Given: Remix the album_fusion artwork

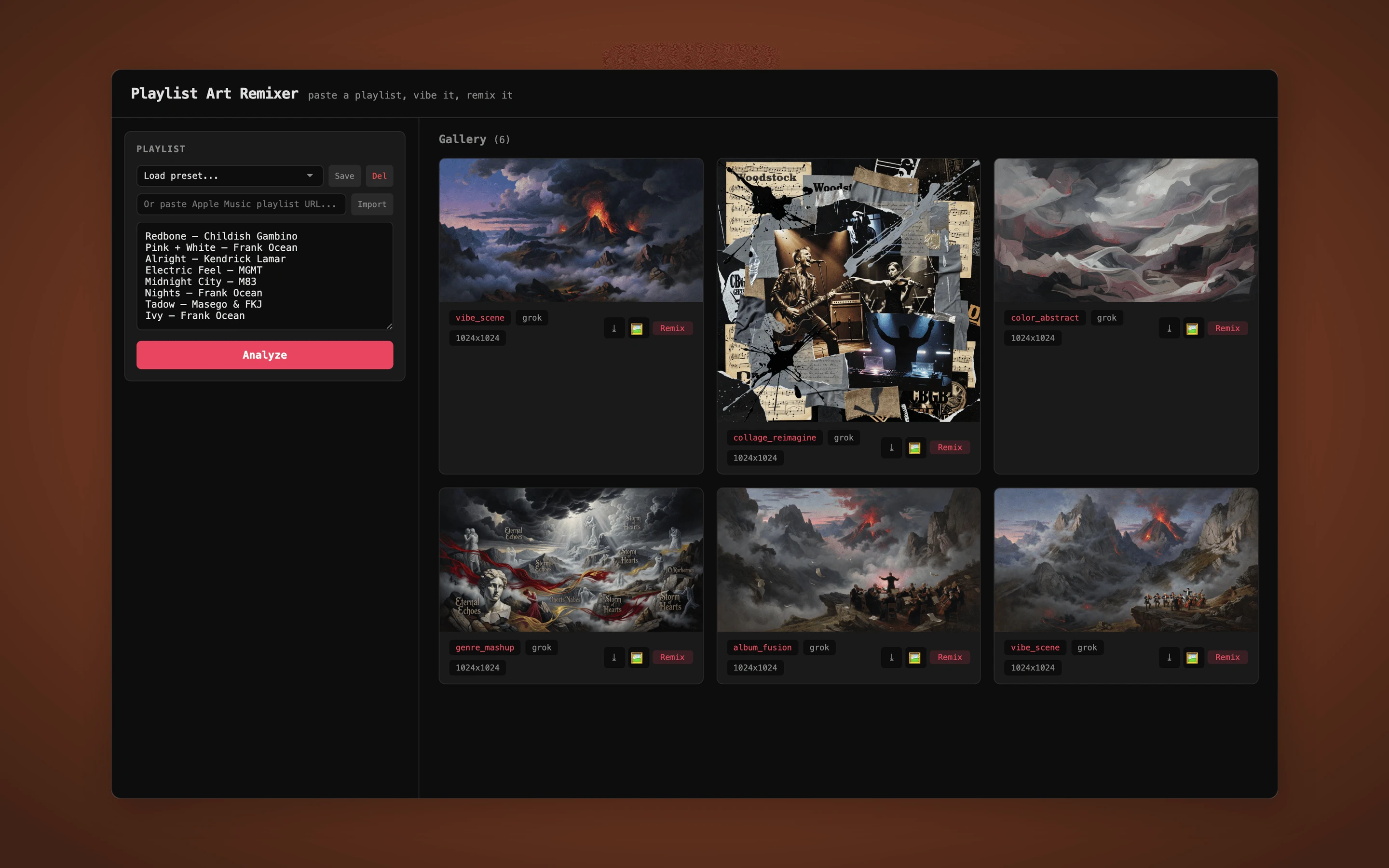Looking at the screenshot, I should coord(950,657).
